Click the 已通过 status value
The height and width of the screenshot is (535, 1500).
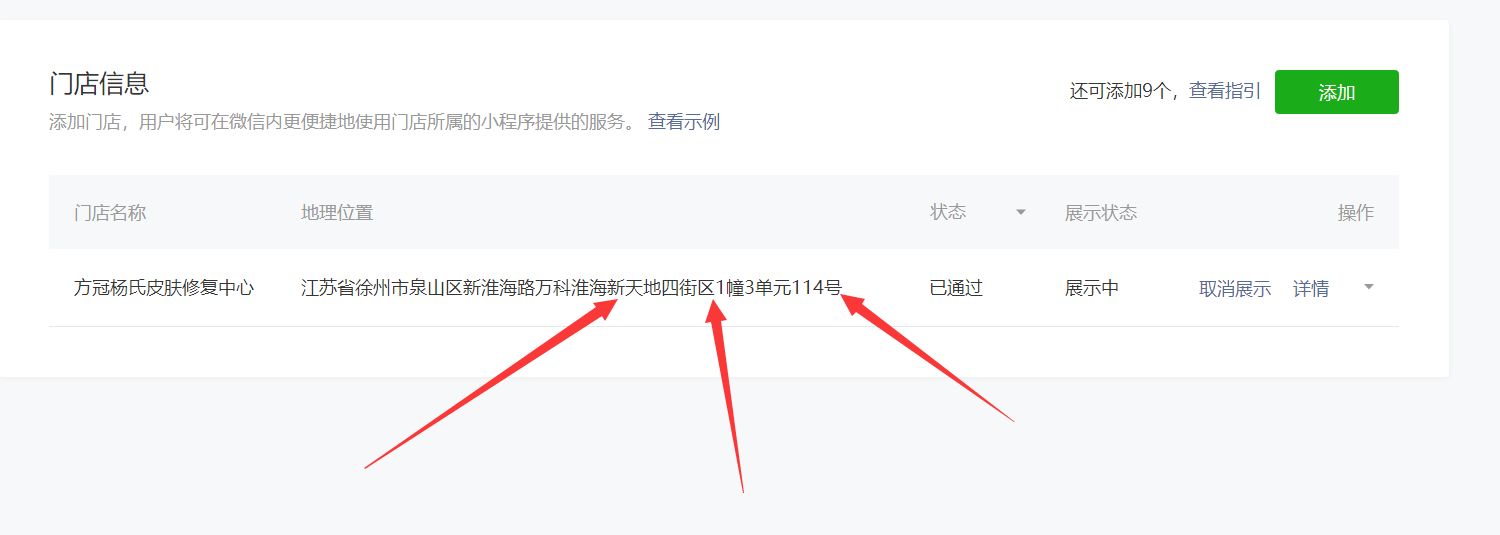(957, 288)
